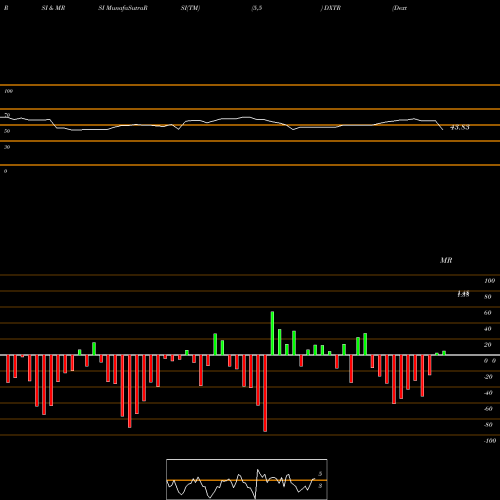Image resolution: width=500 pixels, height=500 pixels.
Task: Click the MR axis label -60
Action: pyautogui.click(x=488, y=409)
